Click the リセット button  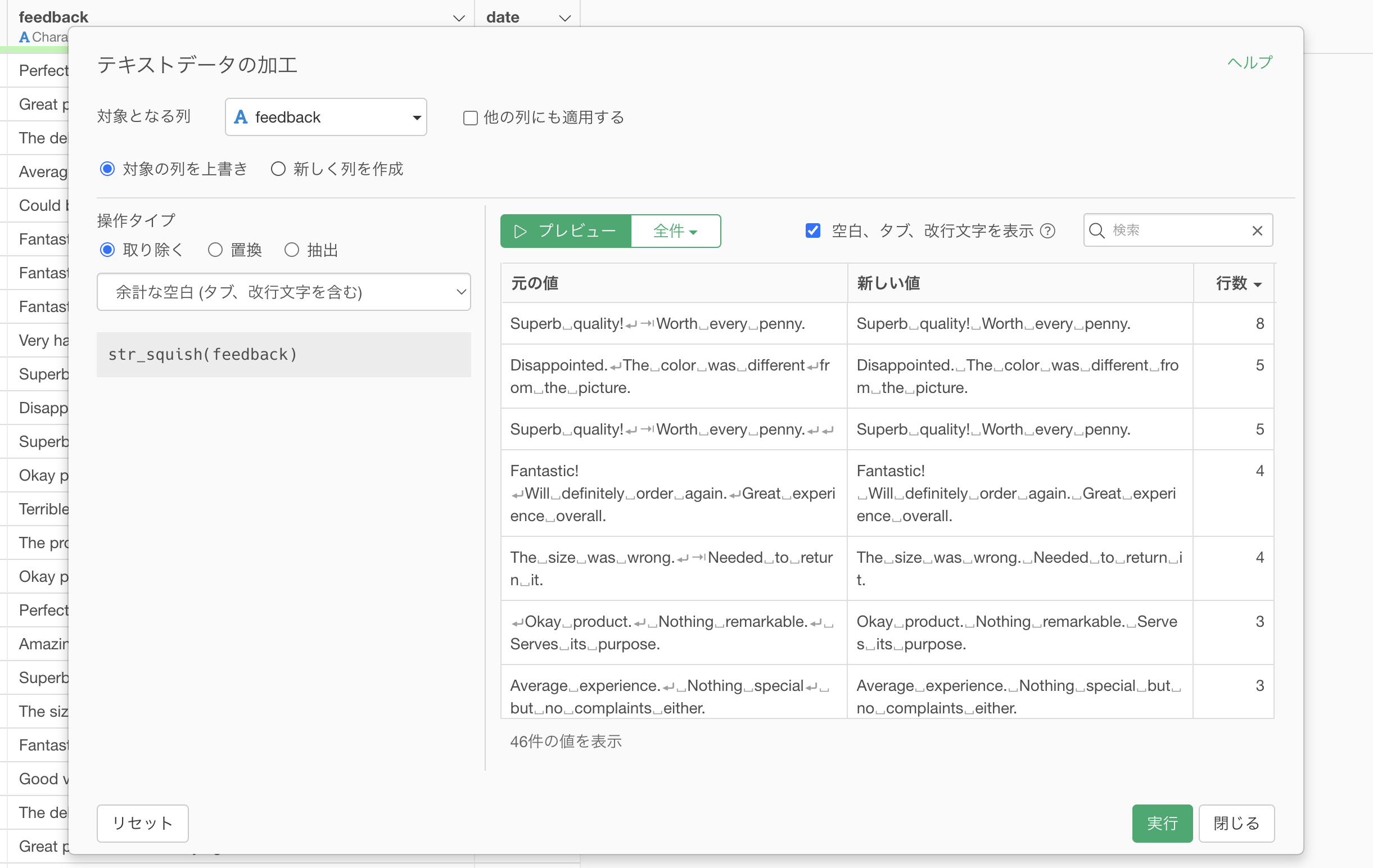(x=143, y=823)
